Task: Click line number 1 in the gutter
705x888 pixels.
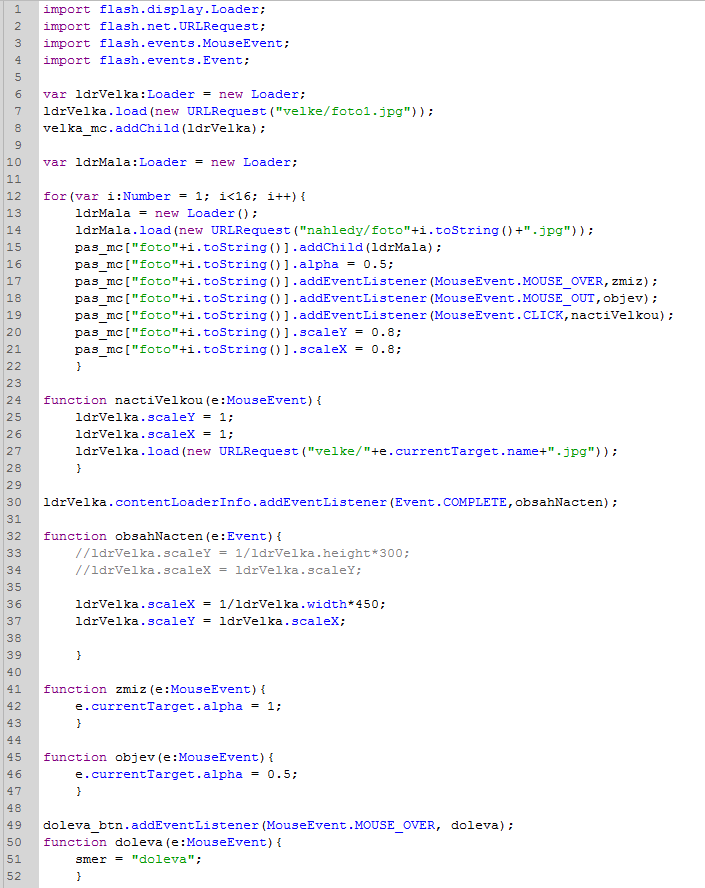Action: [18, 9]
